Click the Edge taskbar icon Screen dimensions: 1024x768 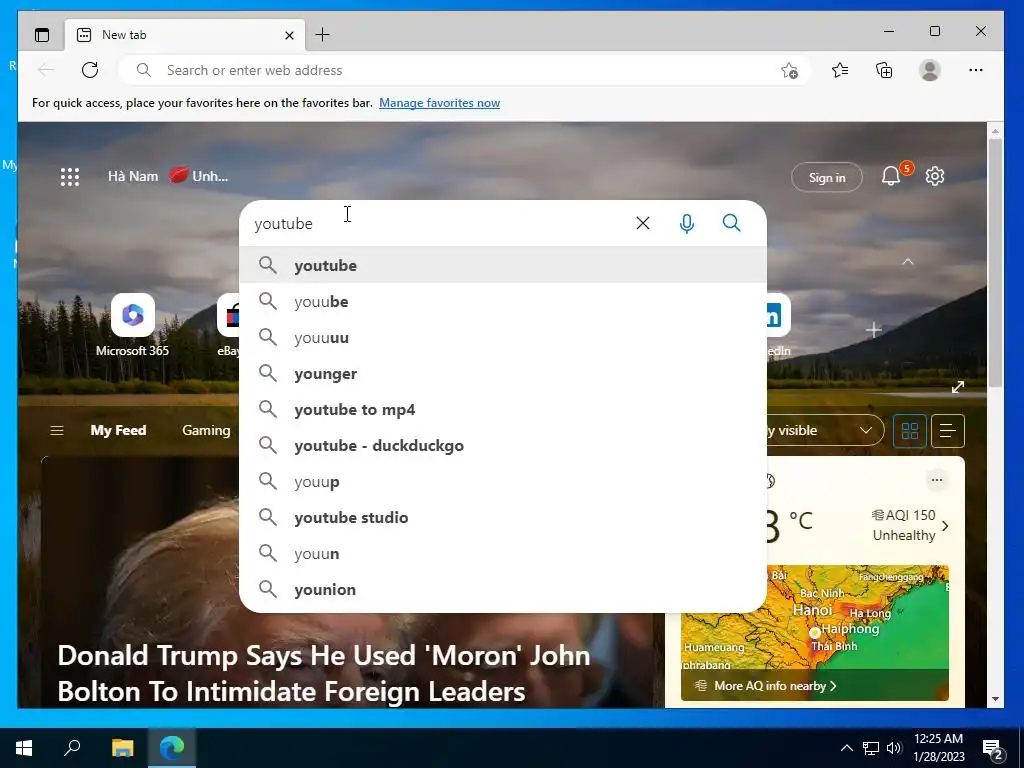click(172, 748)
